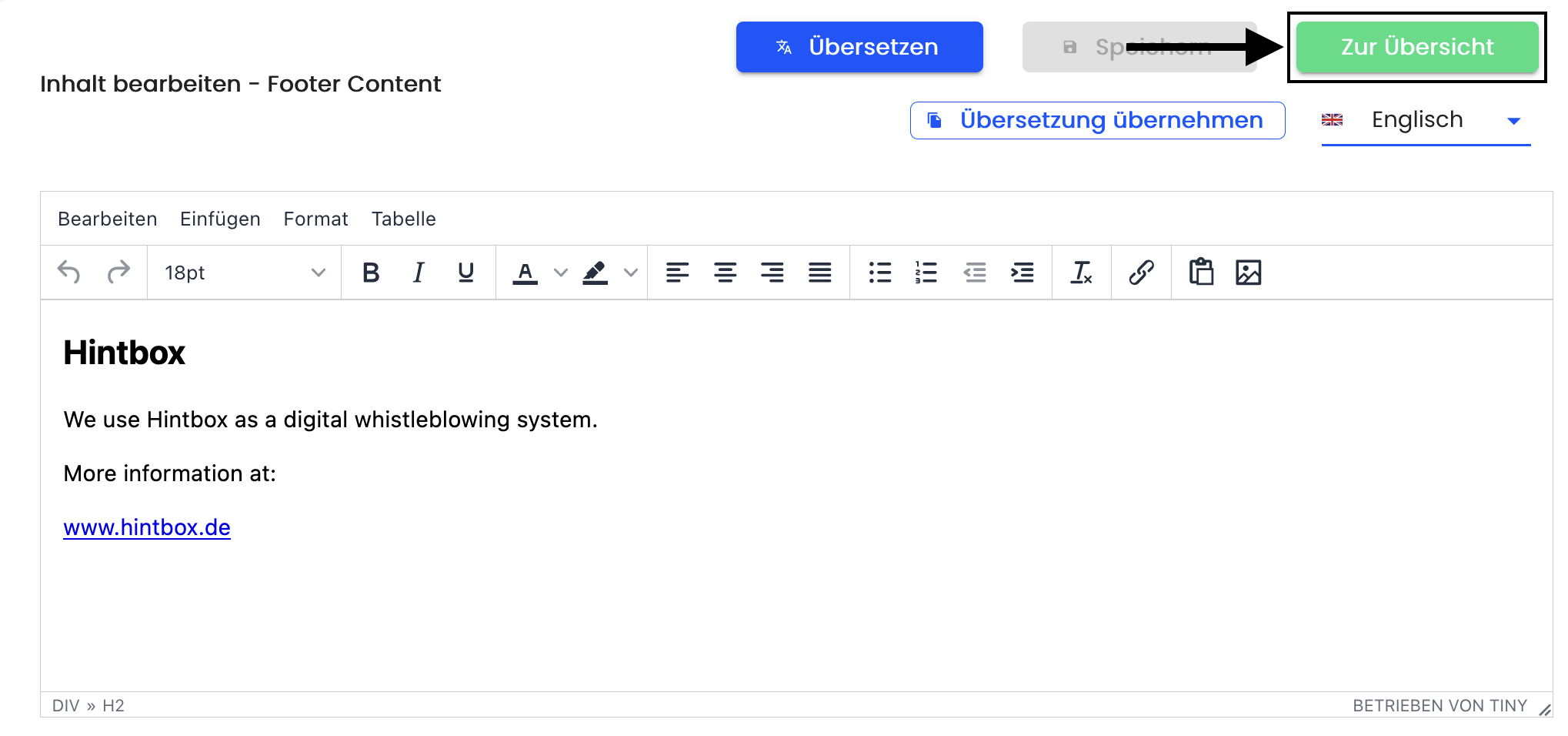Increase the indent
This screenshot has height=736, width=1568.
tap(1023, 273)
